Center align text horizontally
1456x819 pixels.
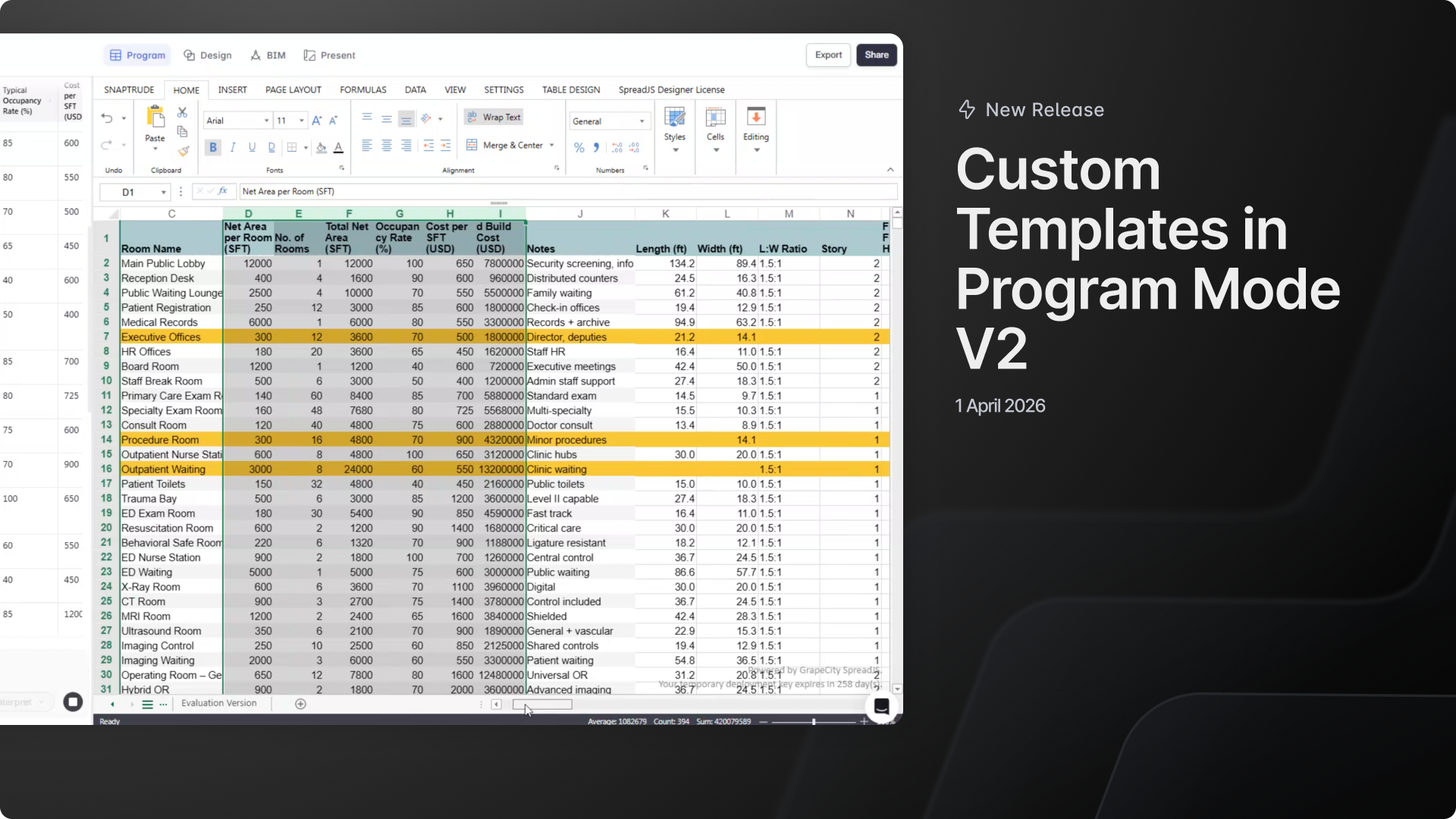[387, 146]
